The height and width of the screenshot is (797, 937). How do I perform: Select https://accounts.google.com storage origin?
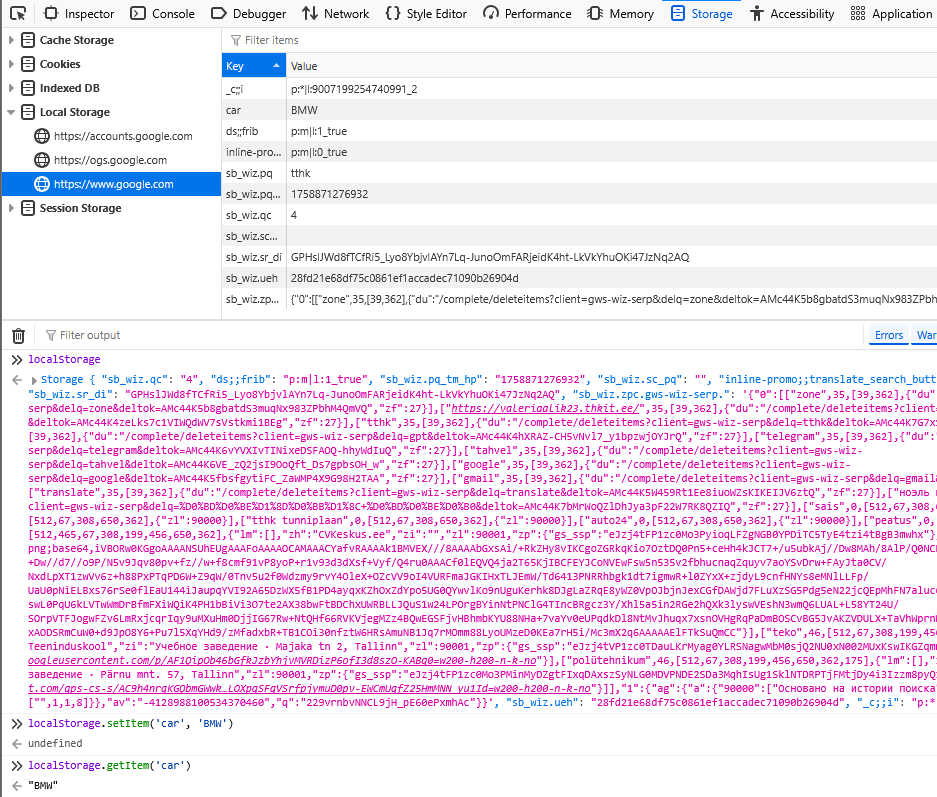tap(122, 136)
